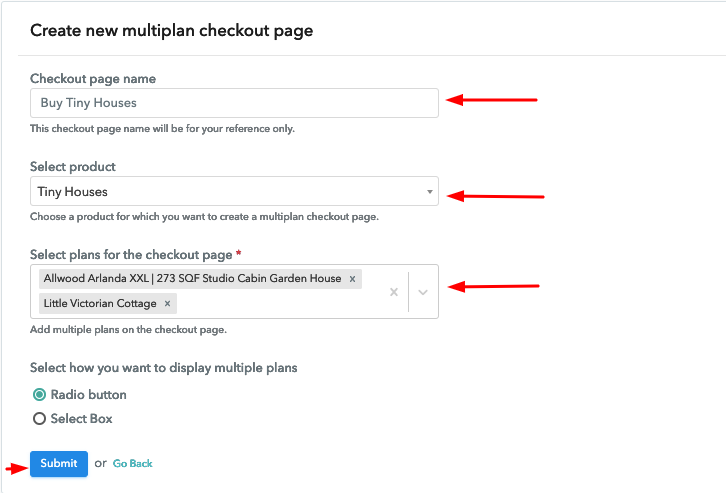Click the "Checkout page name" field label

pyautogui.click(x=93, y=79)
